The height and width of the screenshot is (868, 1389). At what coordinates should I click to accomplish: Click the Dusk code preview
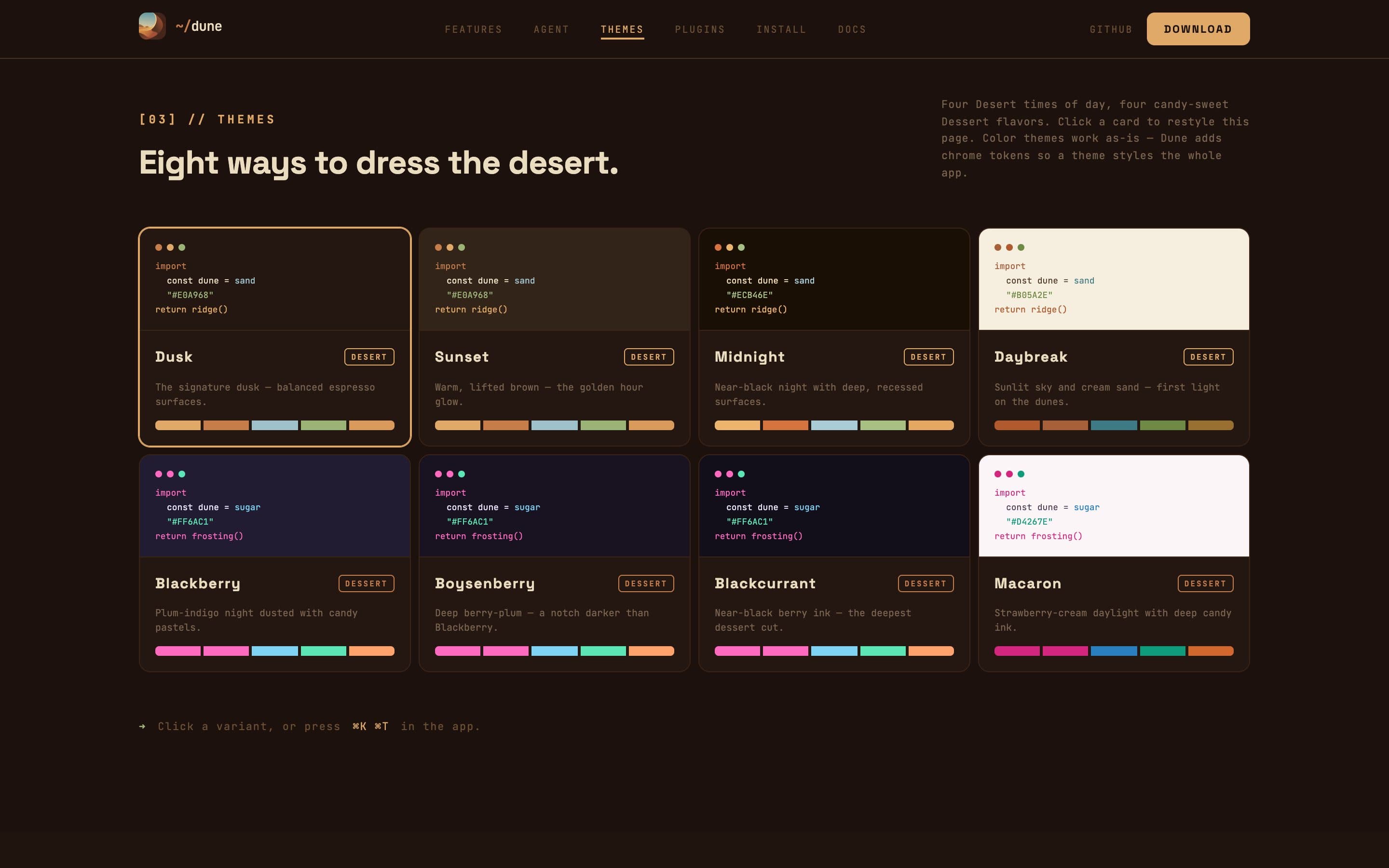pos(275,280)
